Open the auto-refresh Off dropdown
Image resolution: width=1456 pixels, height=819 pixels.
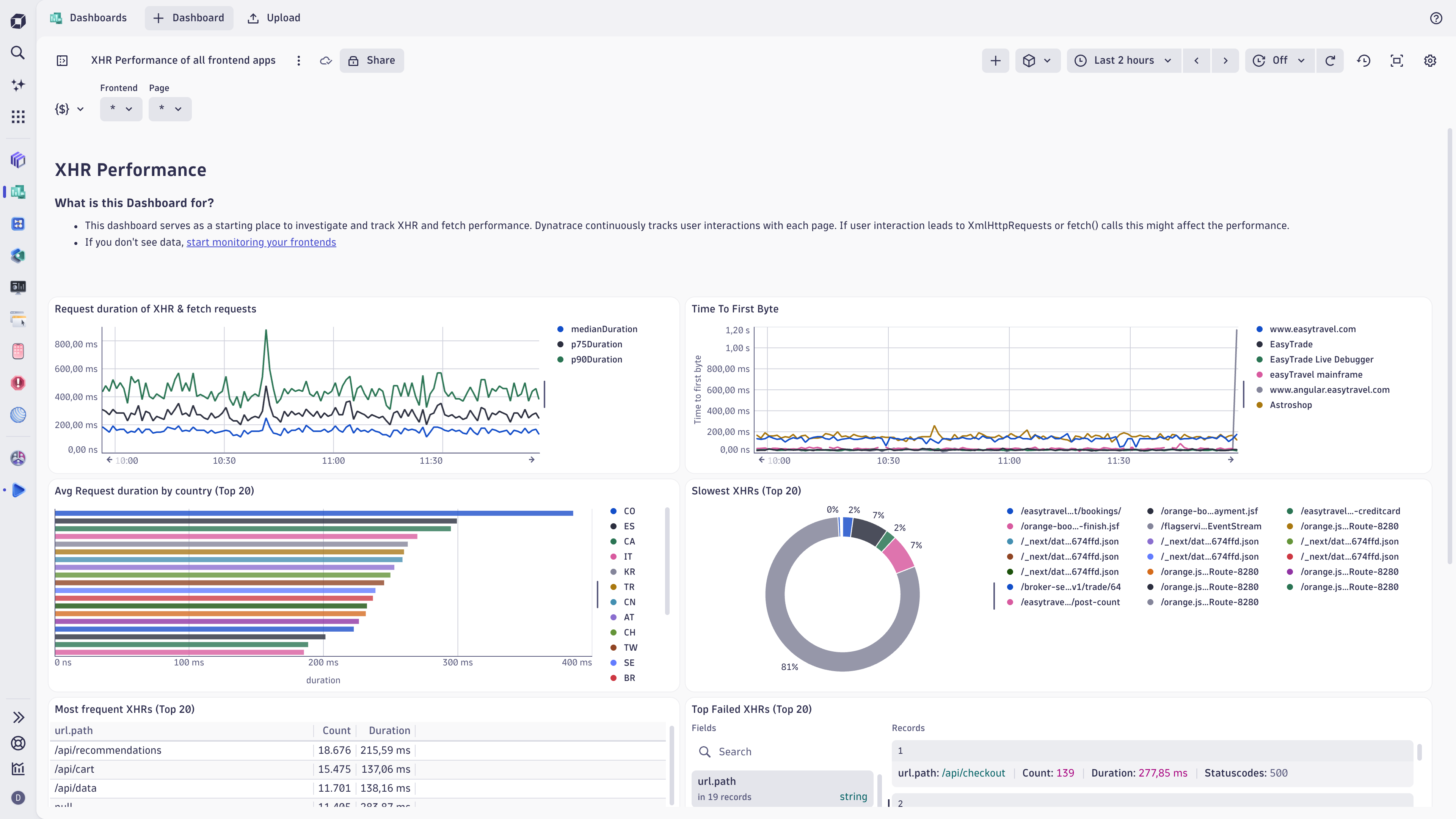[x=1280, y=61]
